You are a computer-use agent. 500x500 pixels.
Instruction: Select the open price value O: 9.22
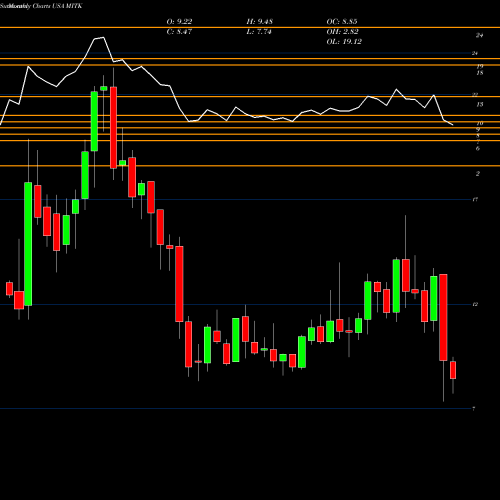pos(179,22)
